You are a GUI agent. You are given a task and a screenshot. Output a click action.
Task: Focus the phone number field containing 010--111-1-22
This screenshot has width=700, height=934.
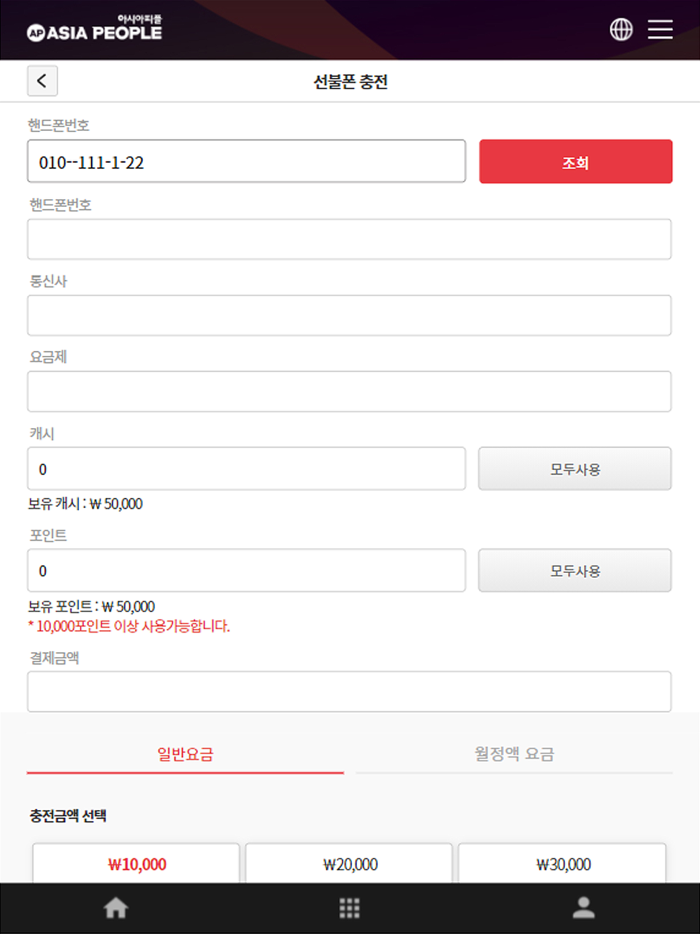coord(246,162)
